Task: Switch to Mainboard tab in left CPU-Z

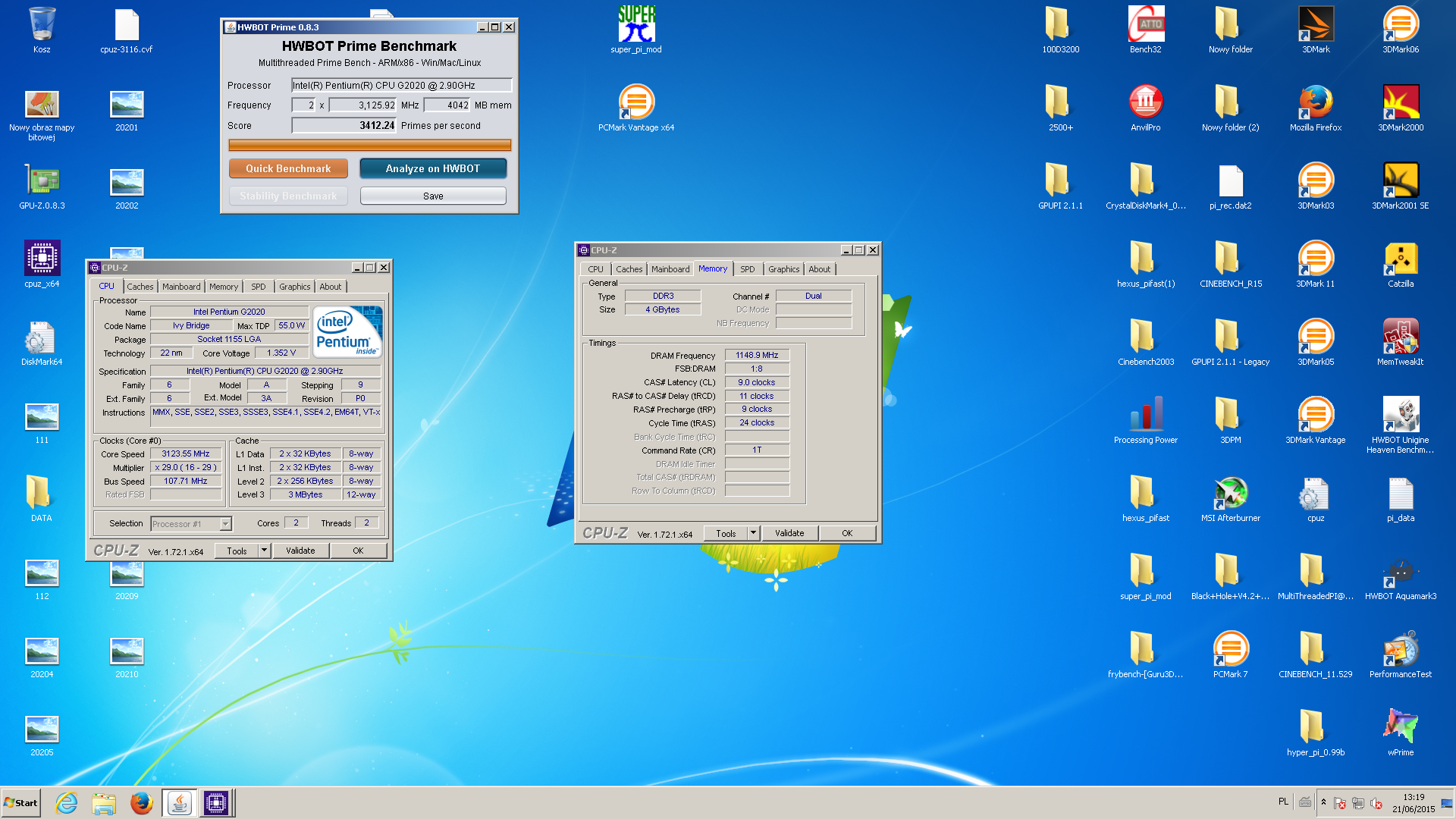Action: click(x=181, y=287)
